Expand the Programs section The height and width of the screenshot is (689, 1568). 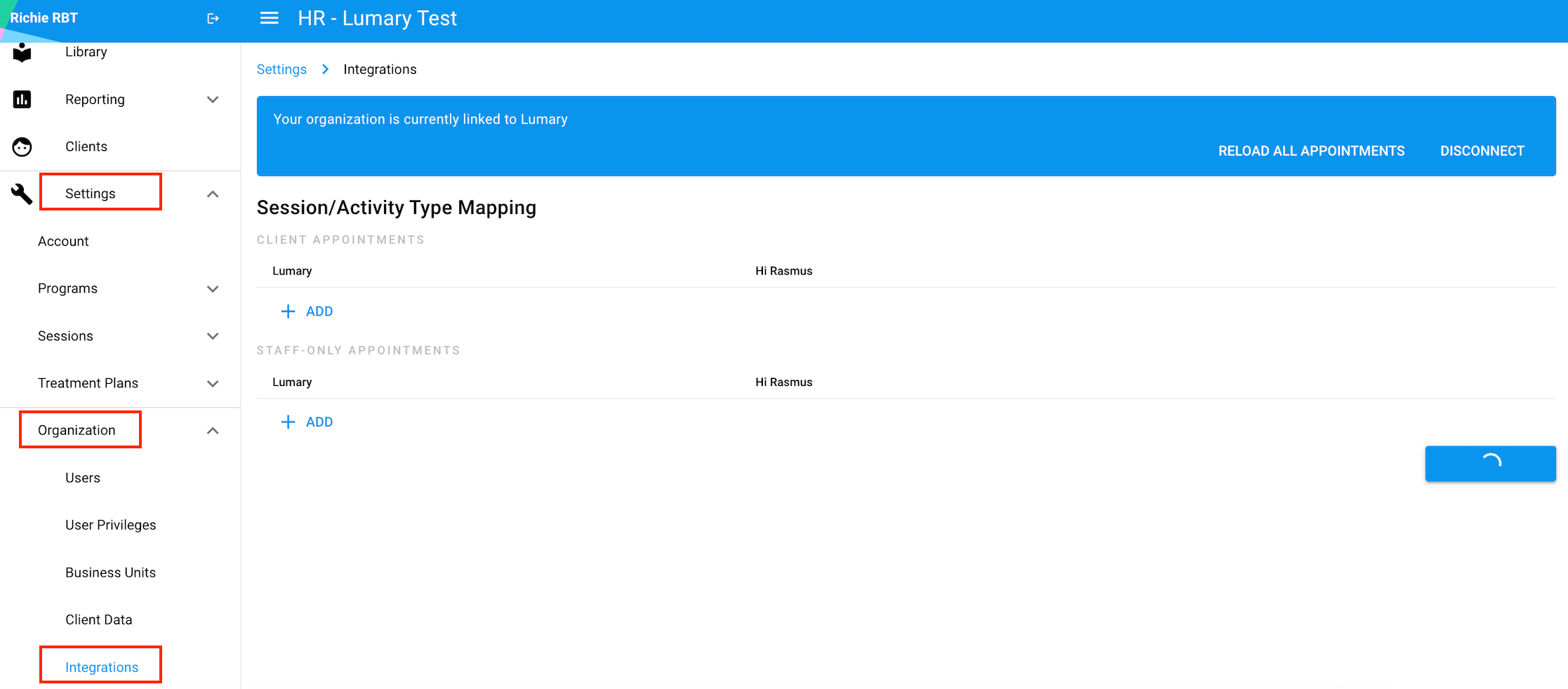(x=213, y=288)
